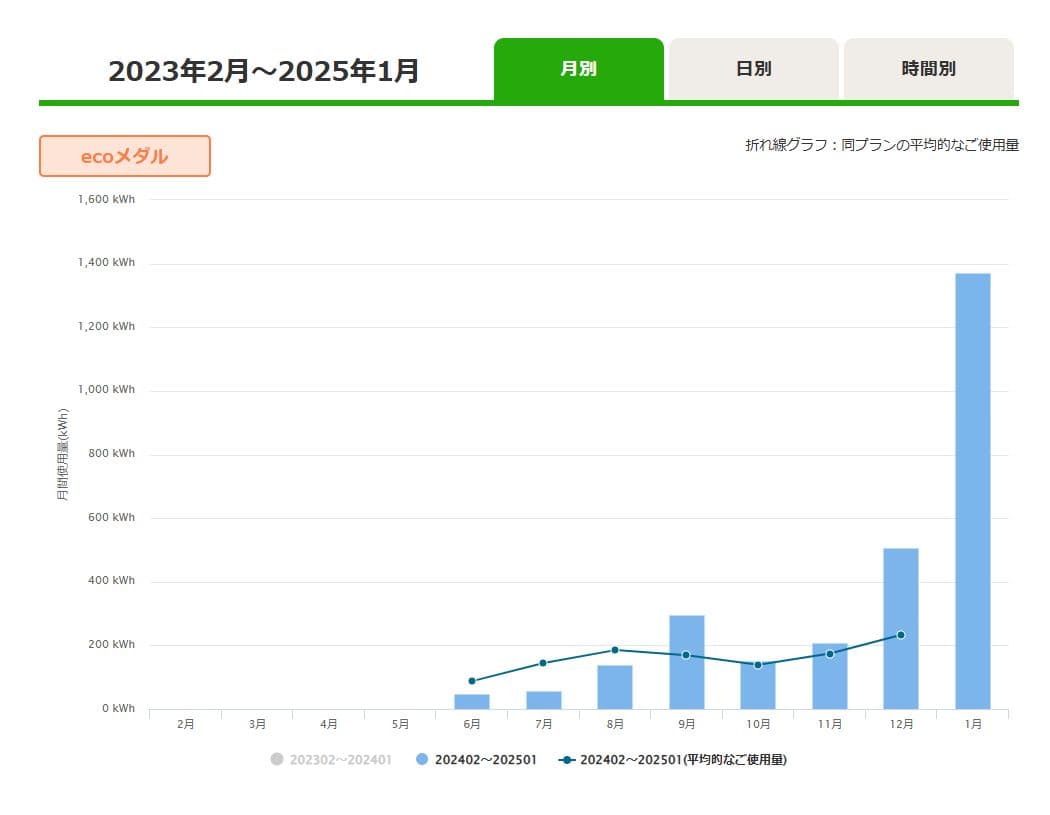This screenshot has height=815, width=1050.
Task: Select the June average line point
Action: pos(472,681)
